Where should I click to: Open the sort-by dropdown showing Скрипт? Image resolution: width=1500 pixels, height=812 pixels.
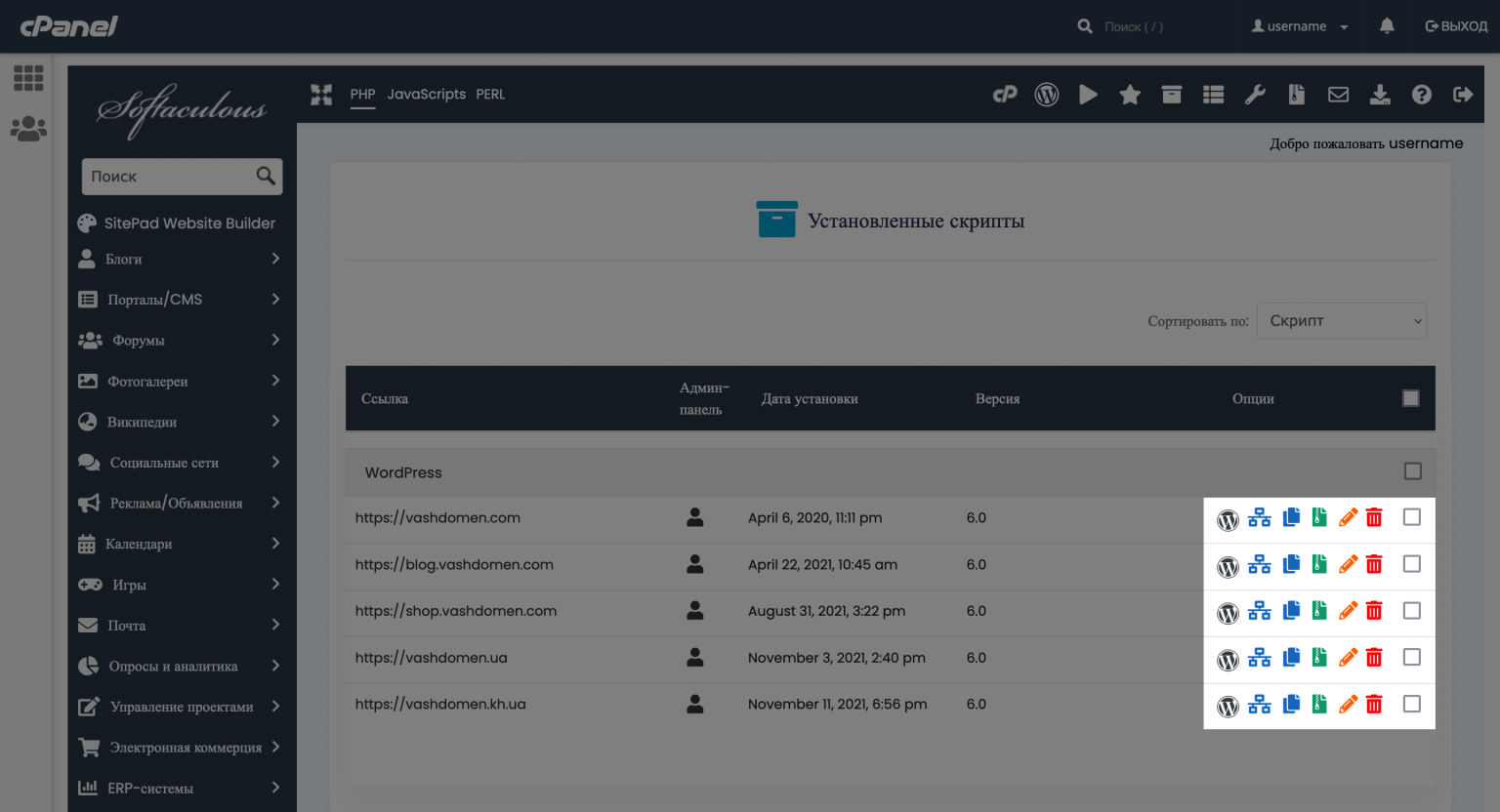pos(1341,321)
